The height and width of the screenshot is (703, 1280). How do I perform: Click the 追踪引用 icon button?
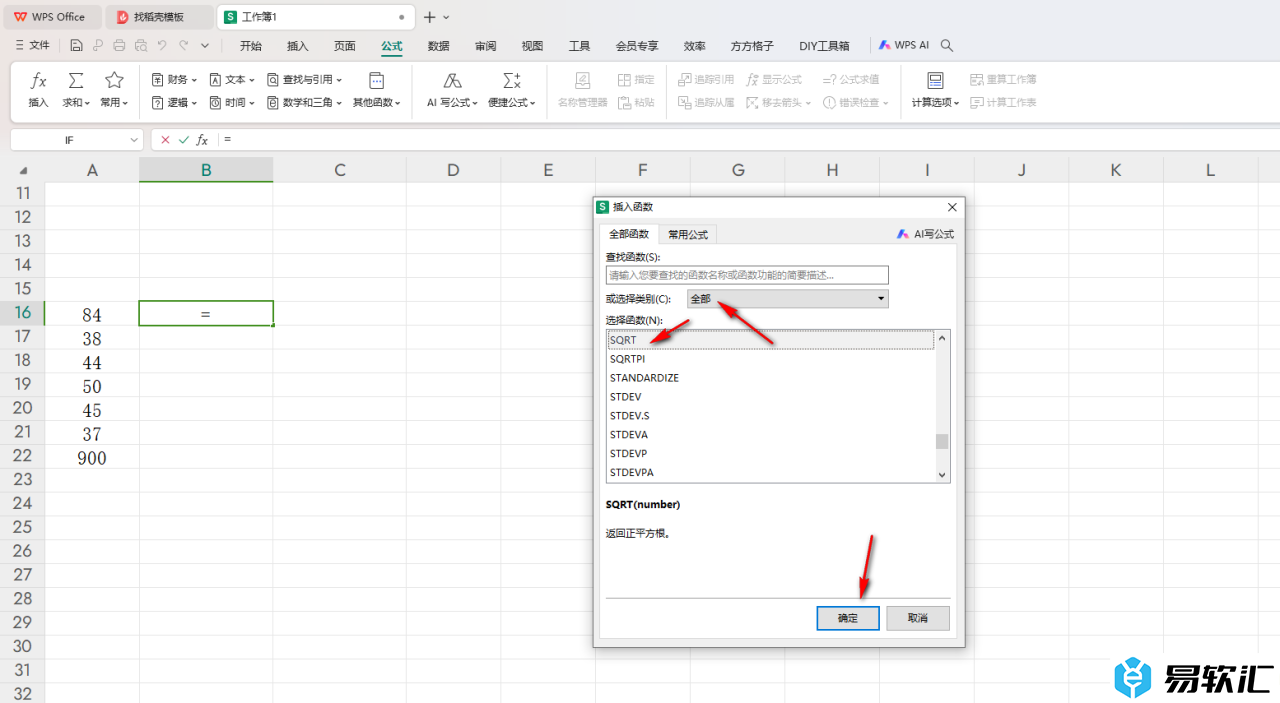coord(706,79)
